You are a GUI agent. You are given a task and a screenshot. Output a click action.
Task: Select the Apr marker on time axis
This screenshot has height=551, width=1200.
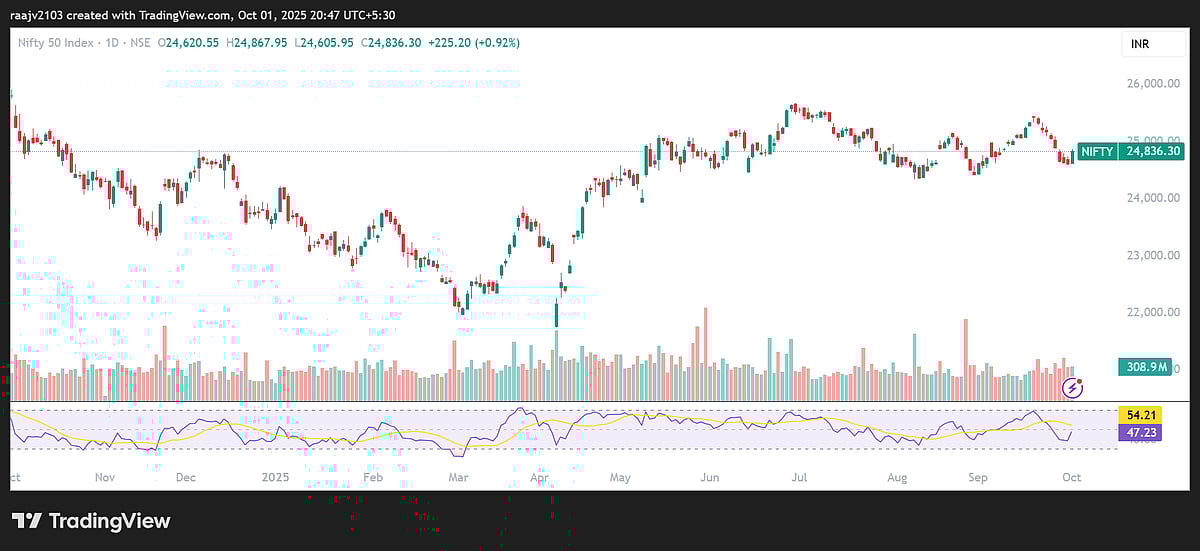tap(539, 478)
